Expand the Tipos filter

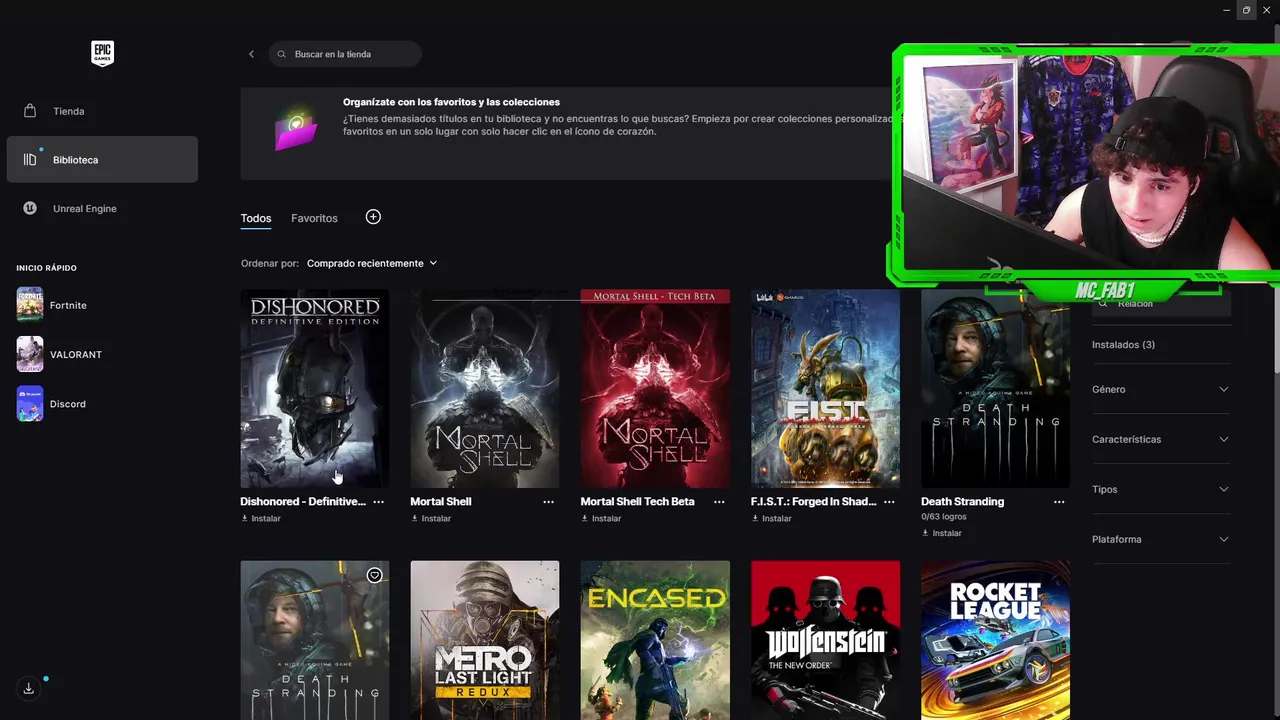(1161, 489)
